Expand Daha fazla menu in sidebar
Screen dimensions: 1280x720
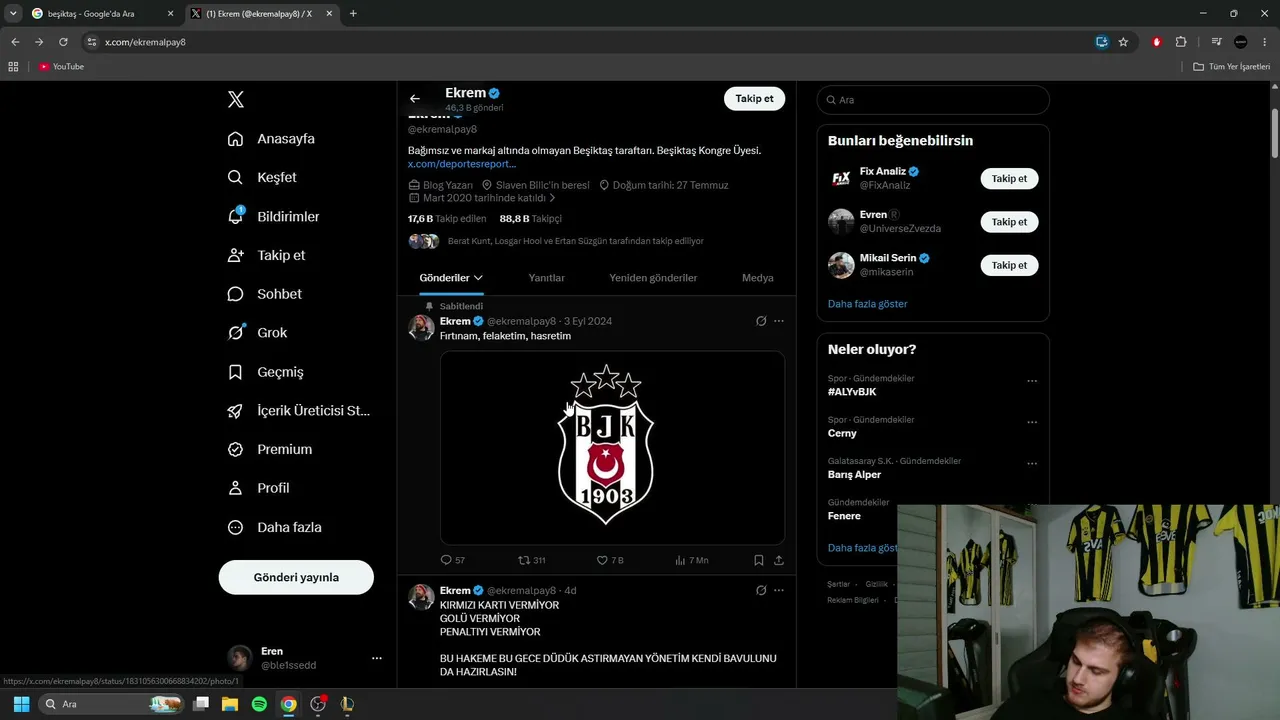(274, 527)
